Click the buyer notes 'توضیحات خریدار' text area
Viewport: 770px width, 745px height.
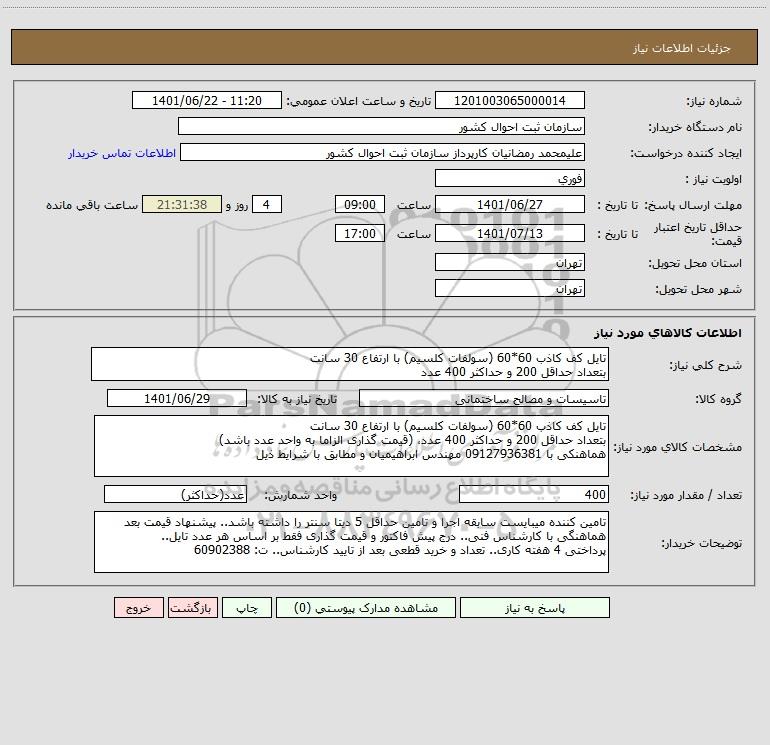(351, 542)
